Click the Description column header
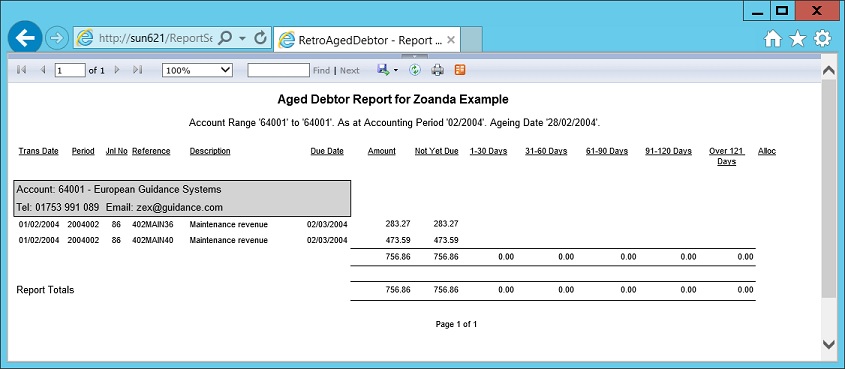The width and height of the screenshot is (845, 369). coord(210,151)
